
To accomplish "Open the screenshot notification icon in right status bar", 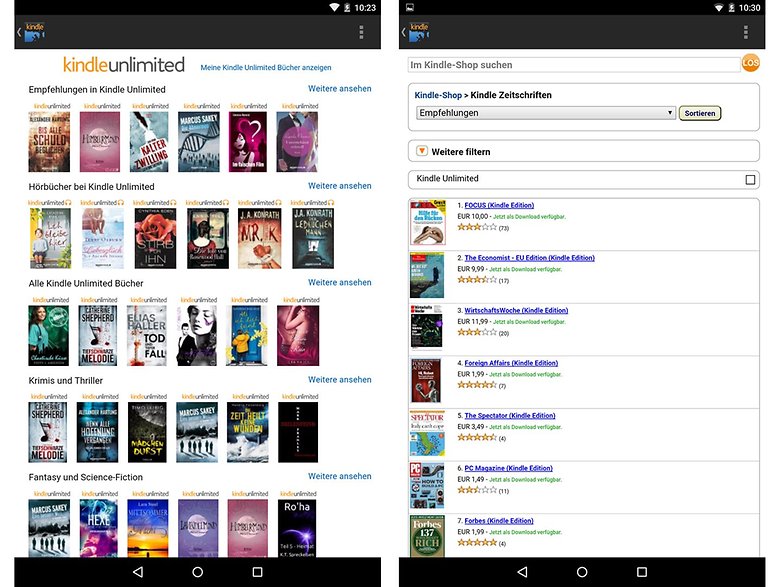I will click(x=409, y=7).
